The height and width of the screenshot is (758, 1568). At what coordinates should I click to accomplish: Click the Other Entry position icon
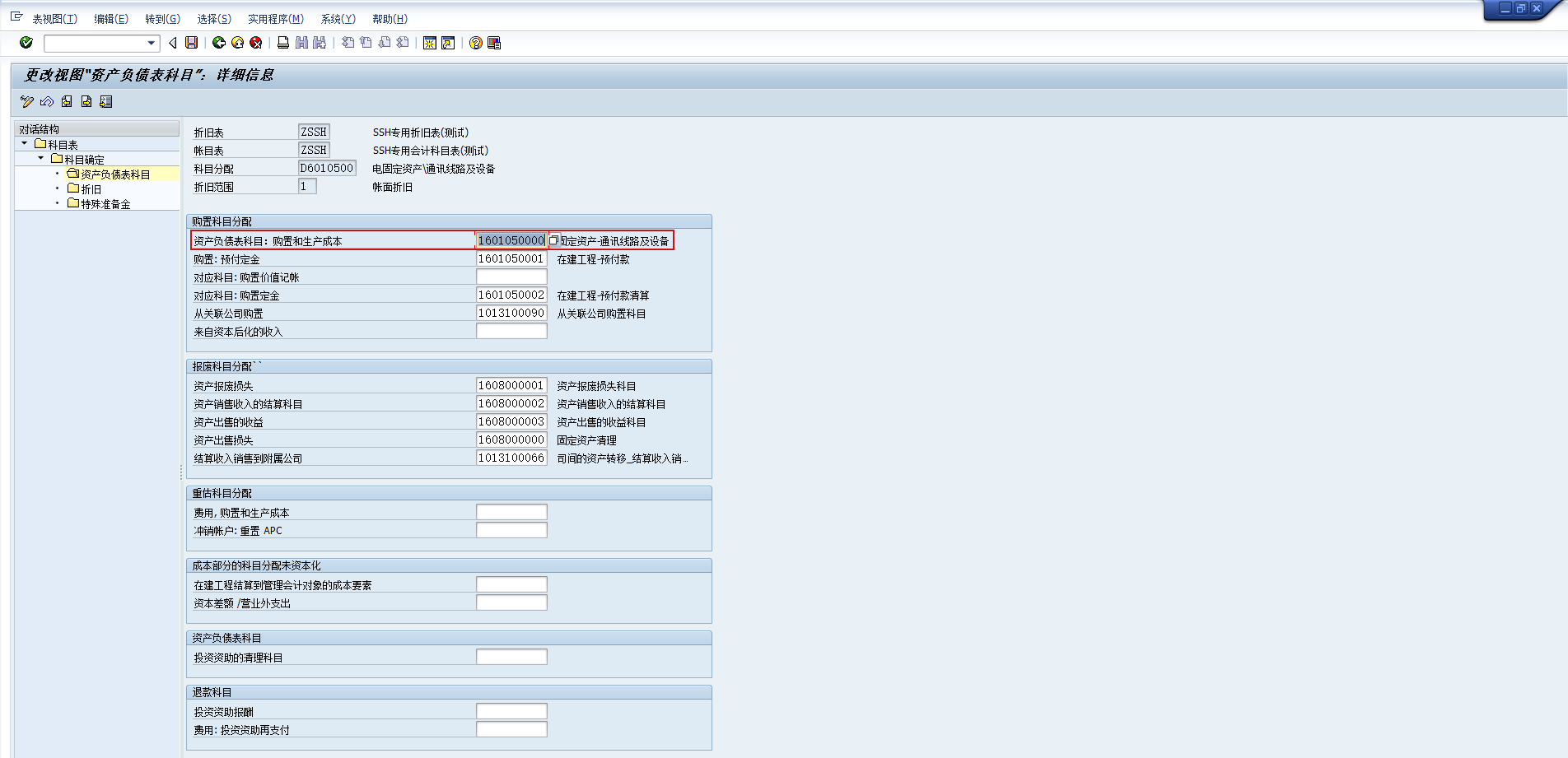[106, 101]
